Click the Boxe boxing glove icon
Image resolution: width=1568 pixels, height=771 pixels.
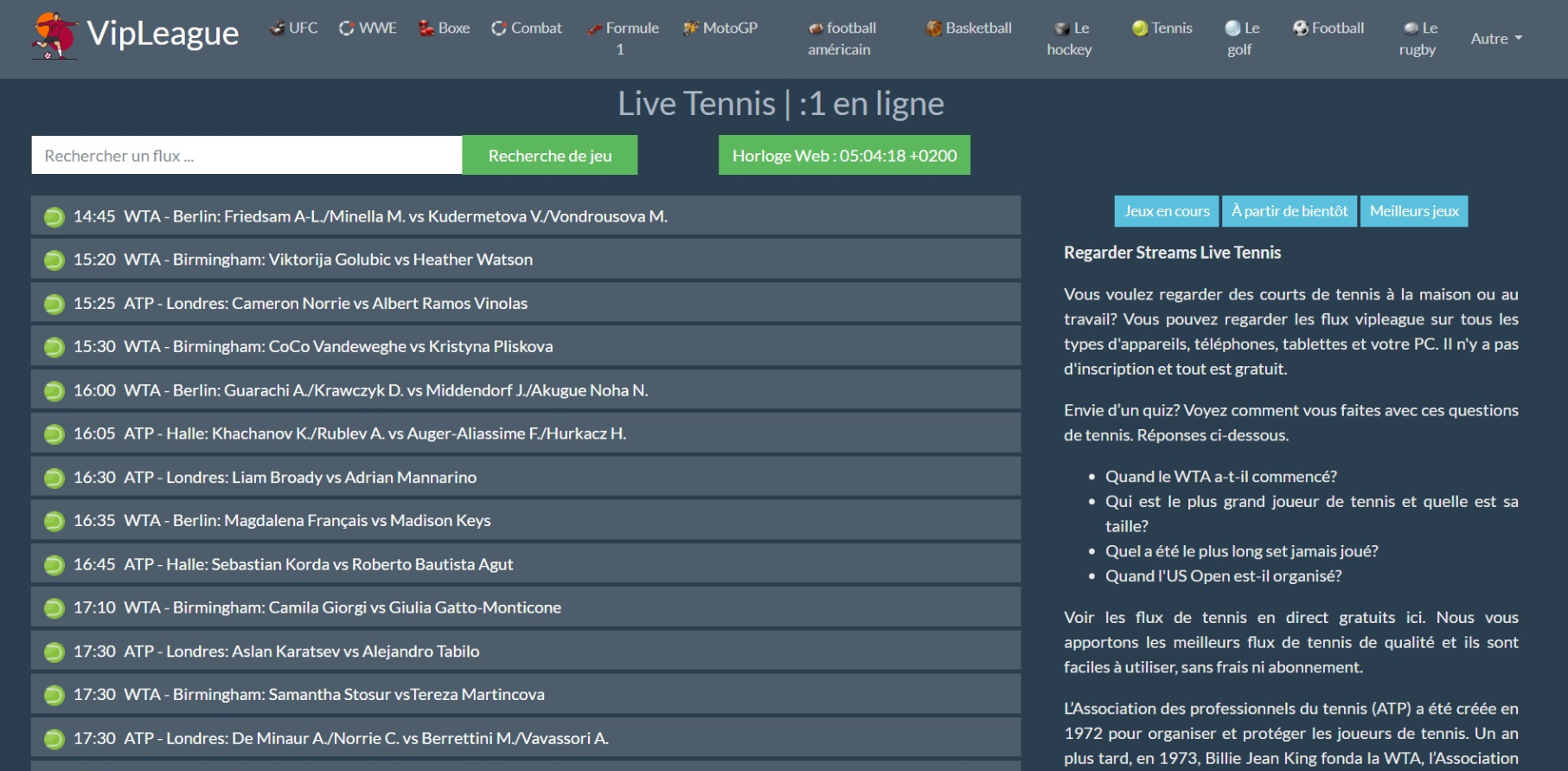pos(426,28)
